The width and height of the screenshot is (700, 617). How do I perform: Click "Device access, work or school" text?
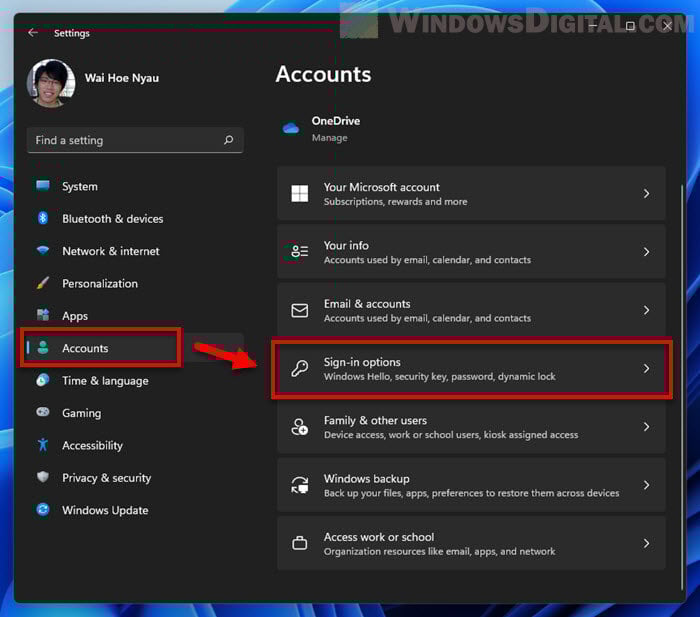pos(451,435)
